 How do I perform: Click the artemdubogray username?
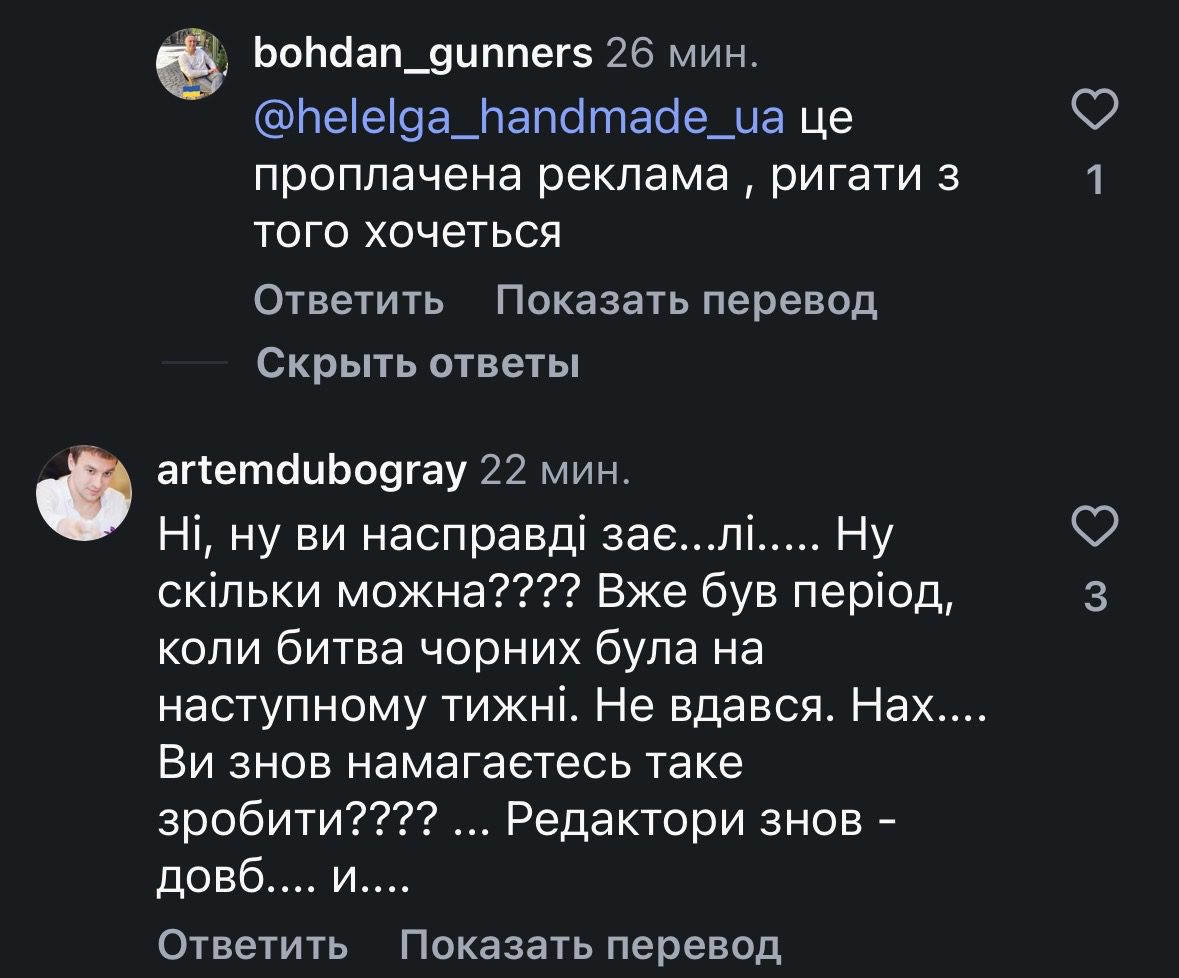(312, 468)
